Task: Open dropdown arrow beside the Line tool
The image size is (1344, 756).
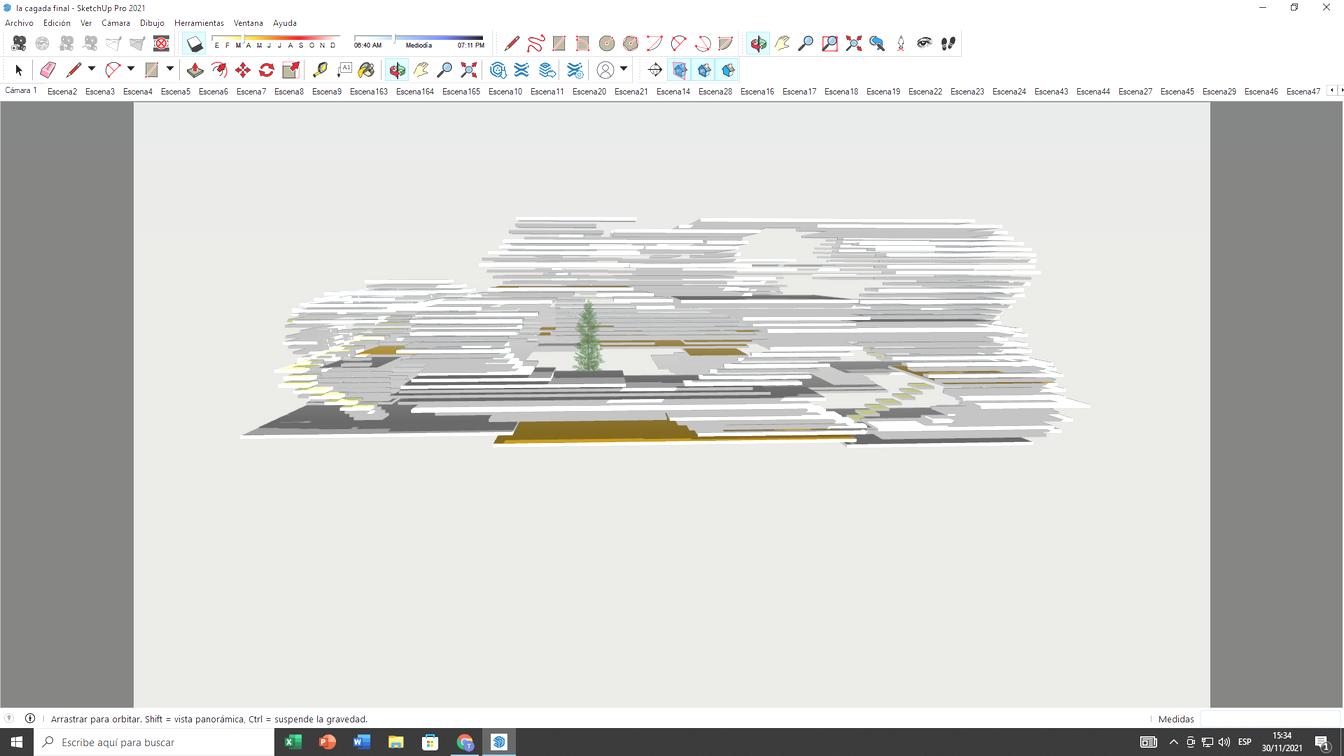Action: coord(91,69)
